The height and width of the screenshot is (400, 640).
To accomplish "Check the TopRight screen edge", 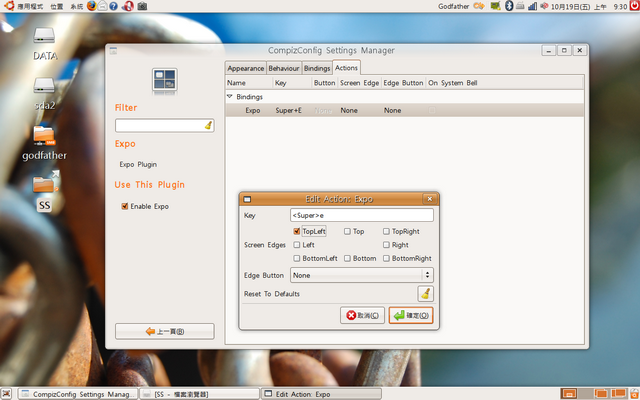I will point(386,231).
